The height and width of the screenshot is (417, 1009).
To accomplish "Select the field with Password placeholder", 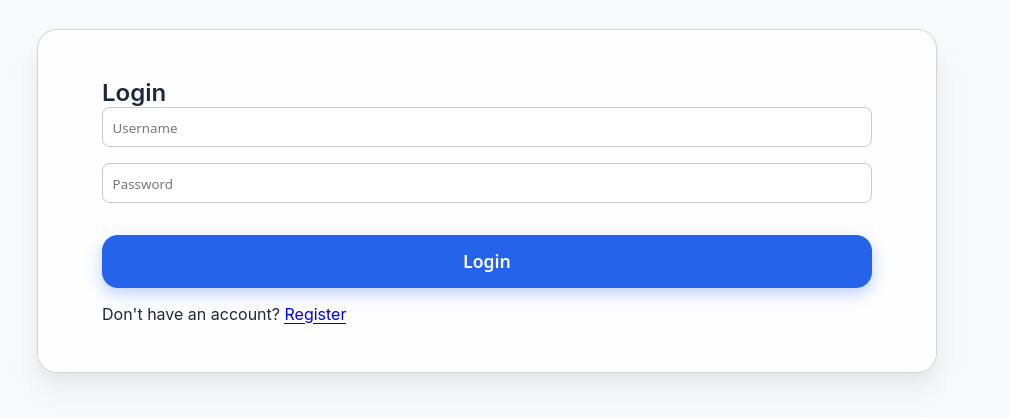I will tap(486, 184).
